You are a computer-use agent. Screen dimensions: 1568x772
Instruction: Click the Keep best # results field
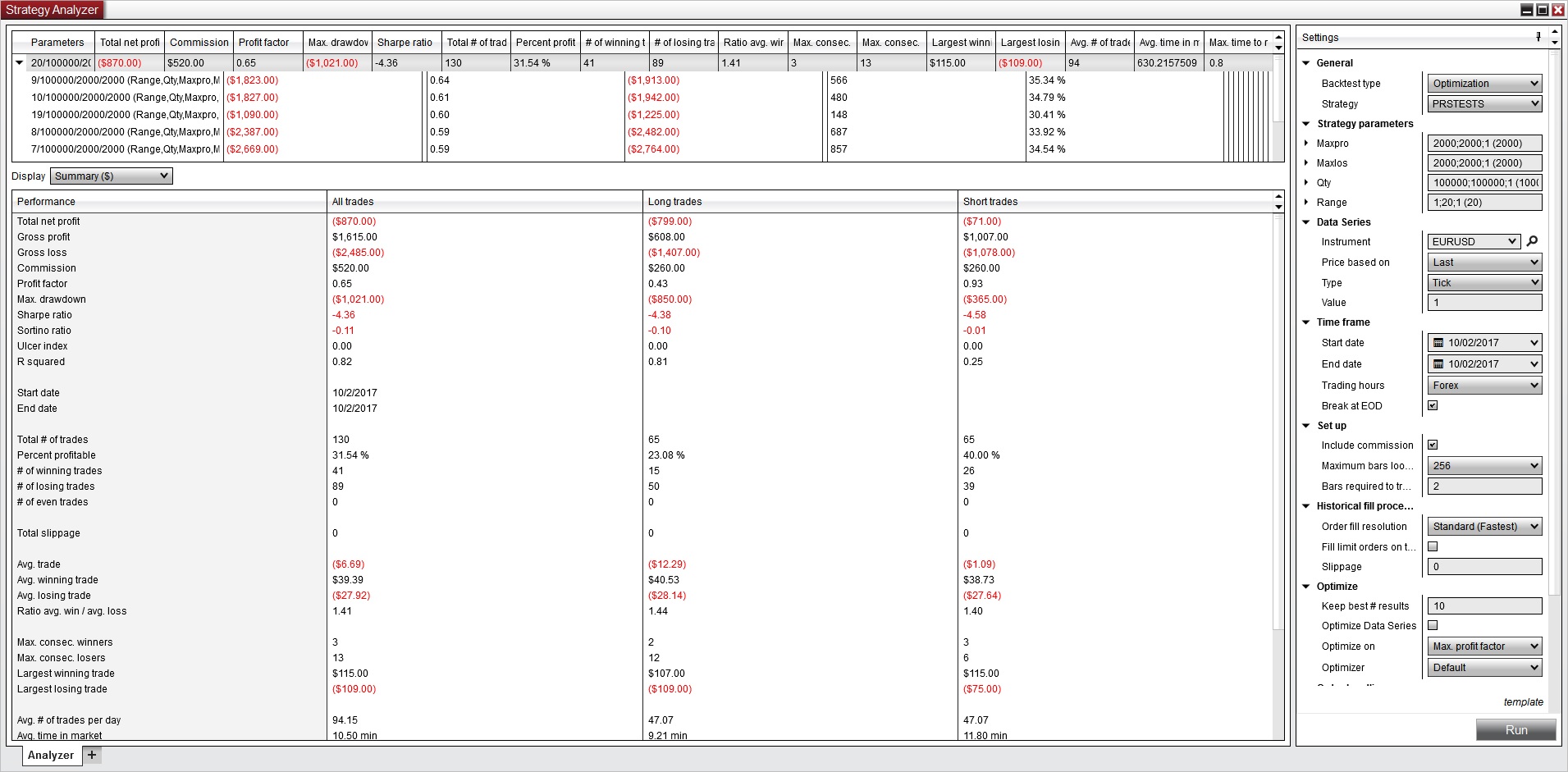point(1484,606)
